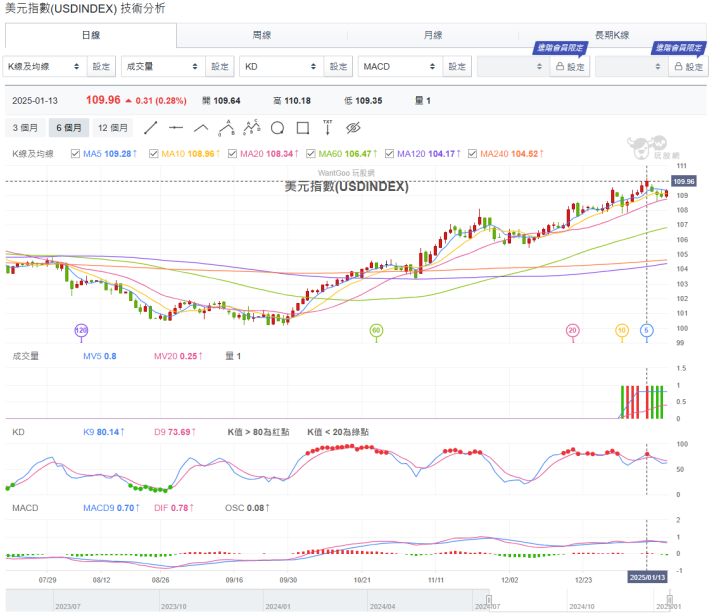Open the second locked member-only dropdown

[x=631, y=67]
